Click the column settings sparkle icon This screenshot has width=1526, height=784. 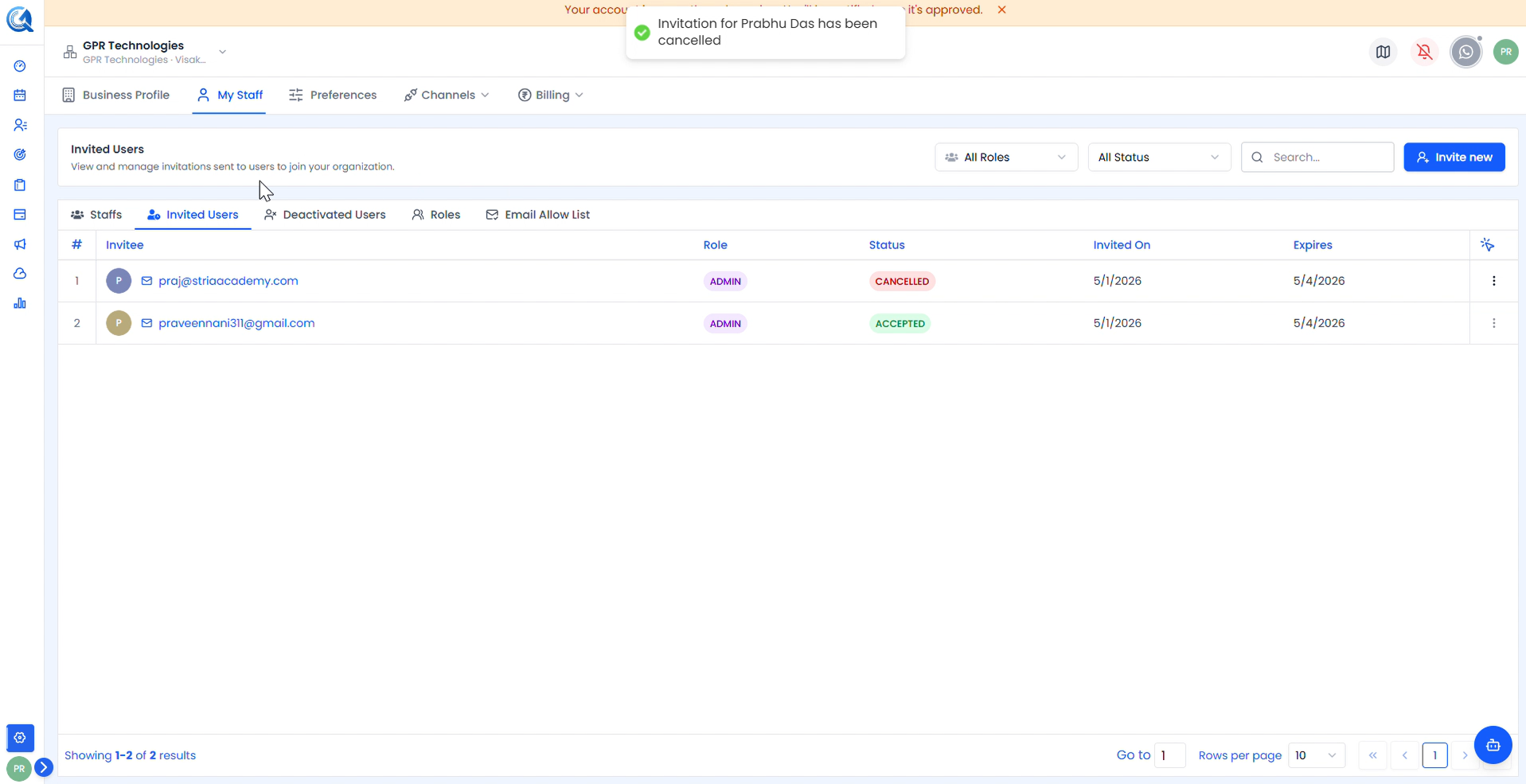(x=1487, y=244)
